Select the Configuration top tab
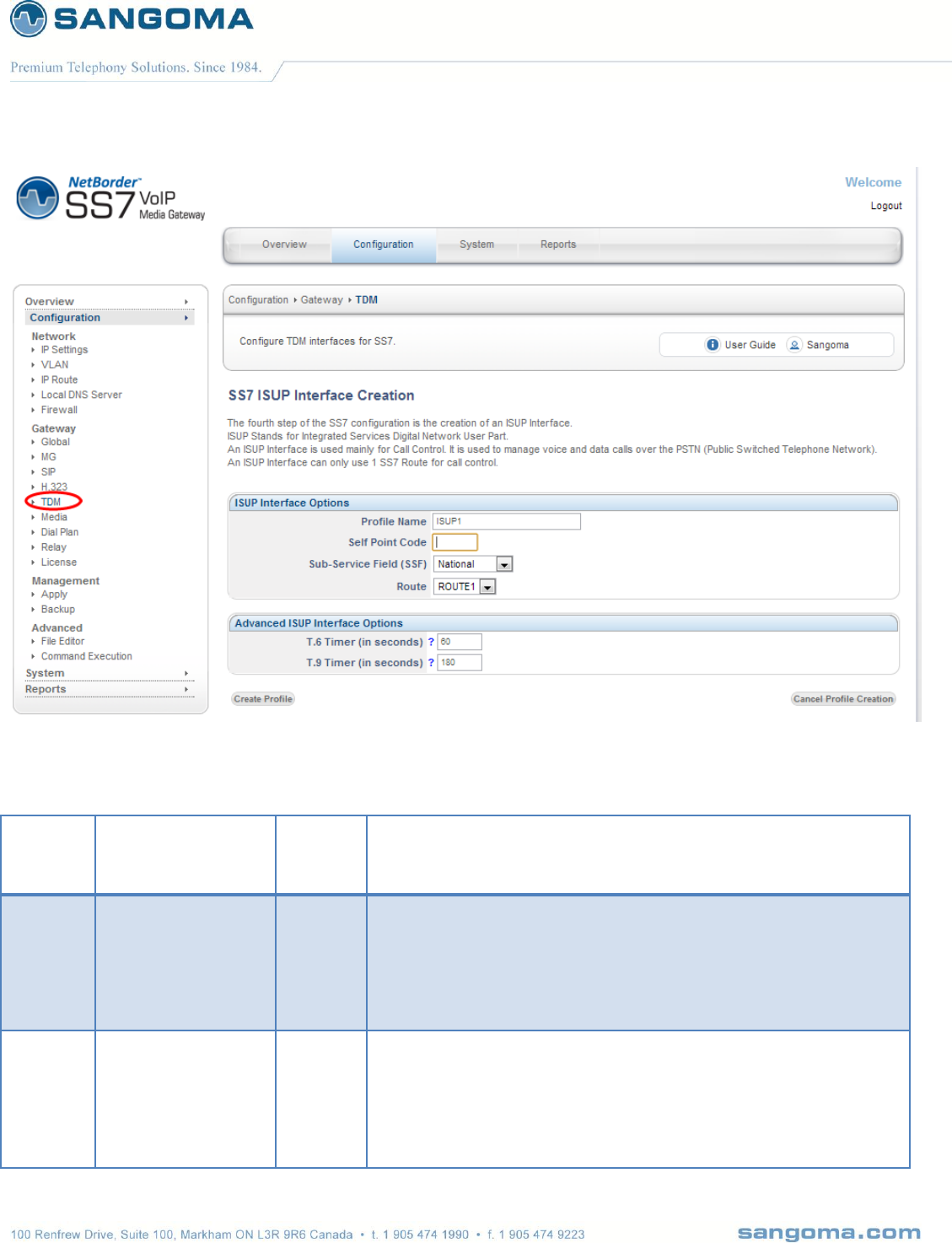The height and width of the screenshot is (1243, 952). tap(384, 245)
